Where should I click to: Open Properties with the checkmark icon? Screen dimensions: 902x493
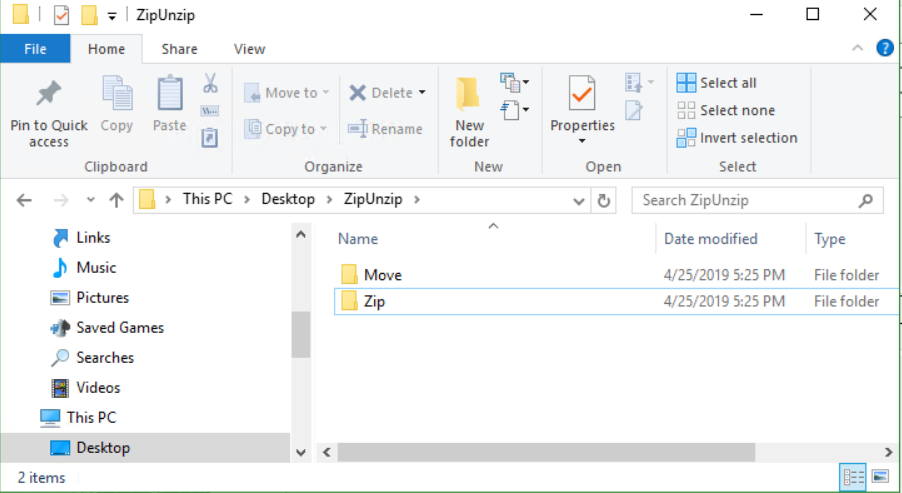[582, 95]
